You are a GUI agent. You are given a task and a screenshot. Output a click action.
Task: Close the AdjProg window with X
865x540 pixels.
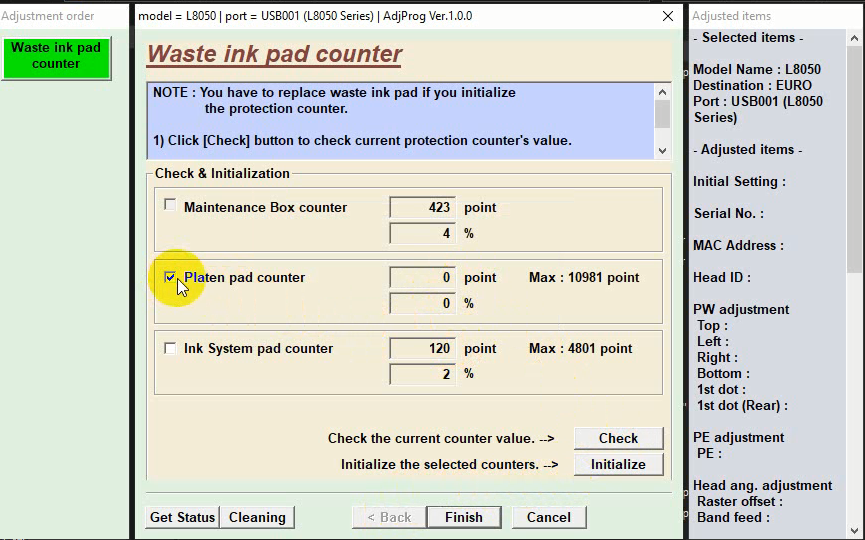pos(668,16)
